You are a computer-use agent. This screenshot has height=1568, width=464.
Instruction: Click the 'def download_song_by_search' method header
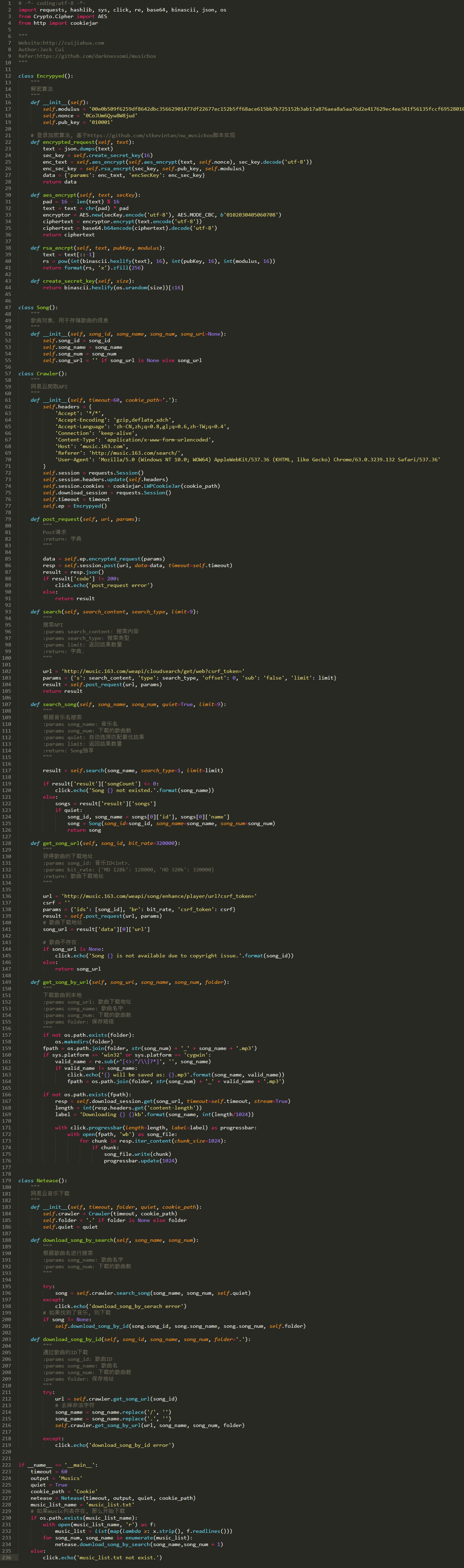click(115, 1240)
